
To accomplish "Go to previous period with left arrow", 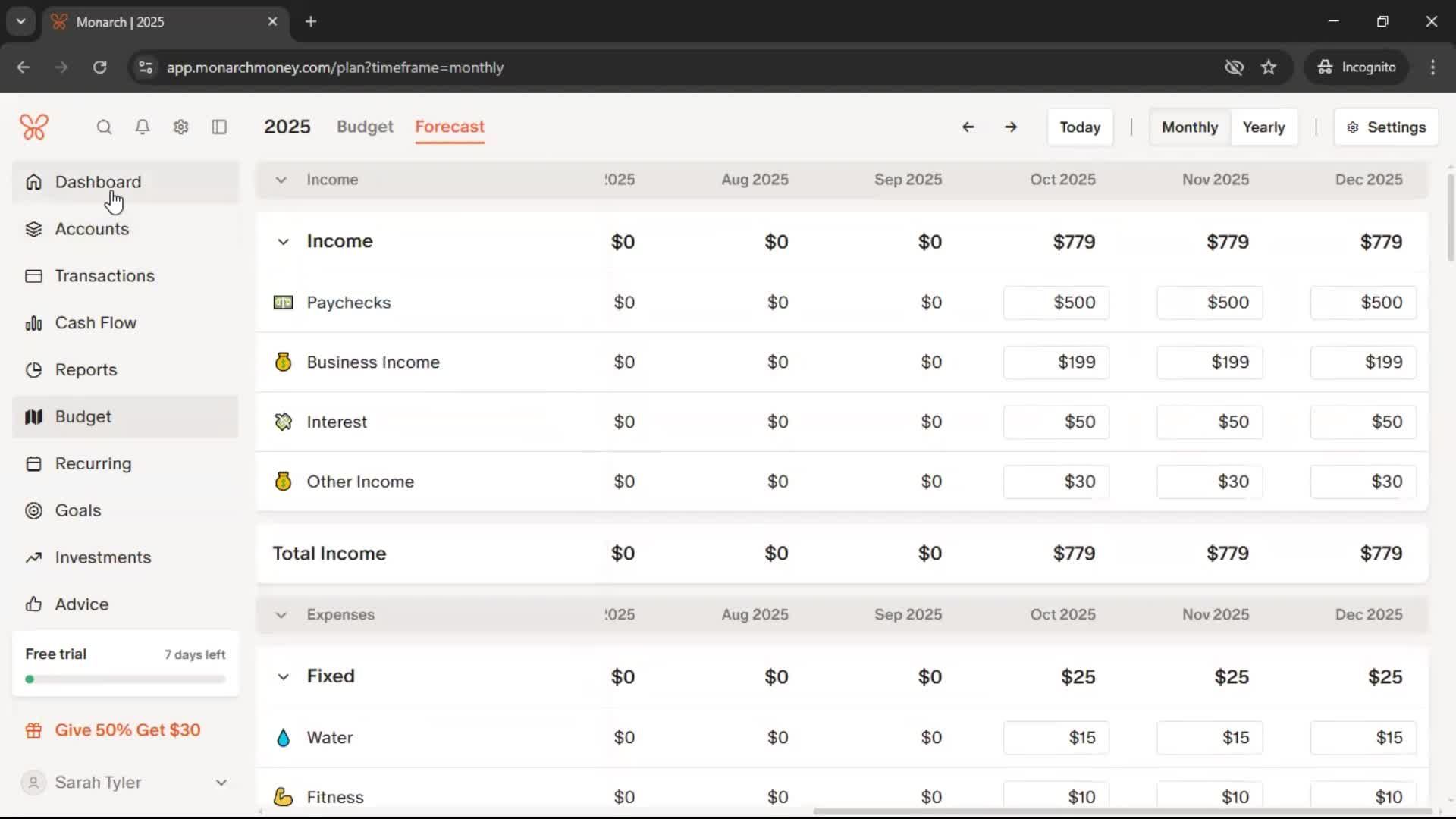I will pos(968,127).
